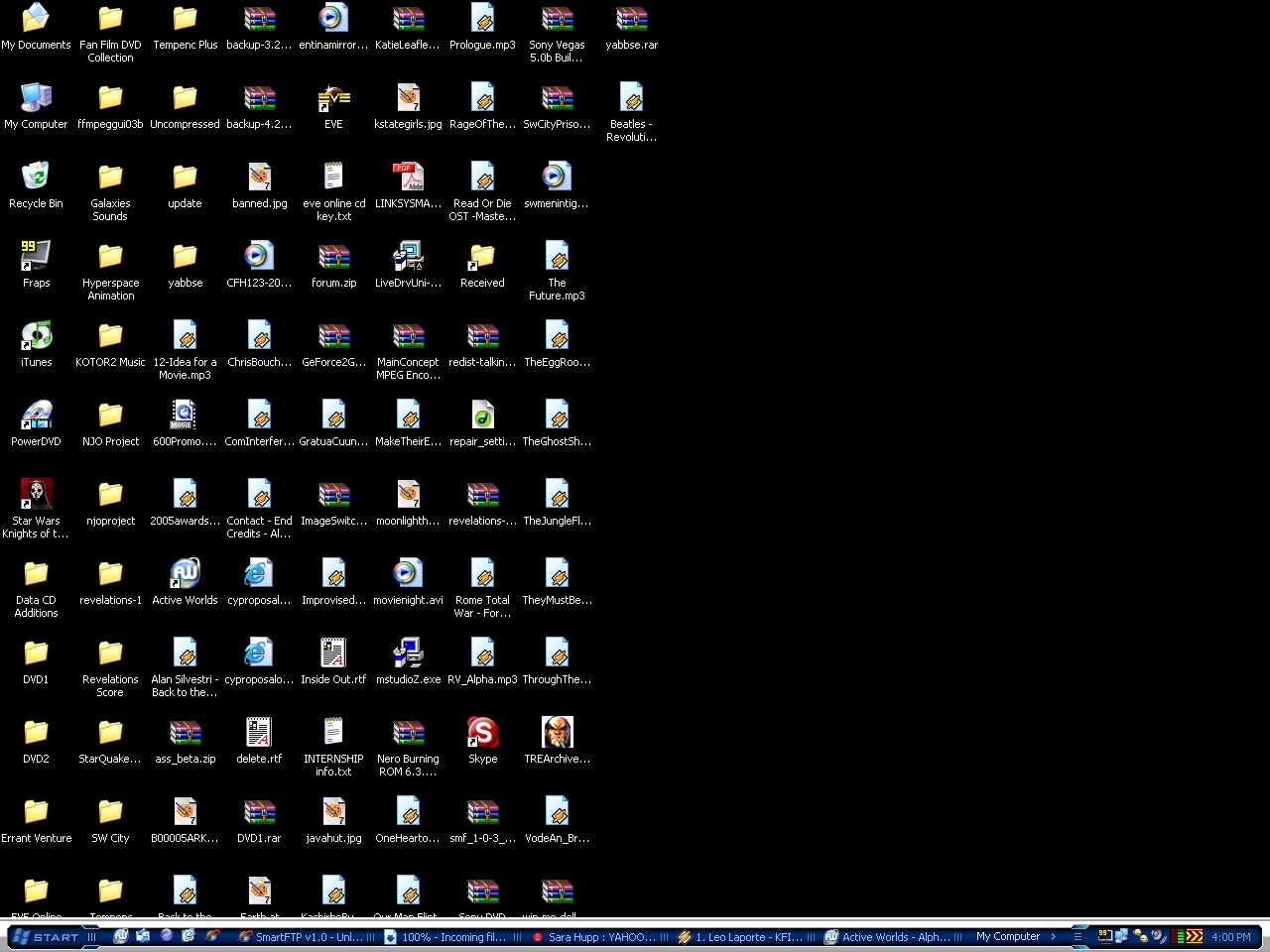
Task: Switch to the SmartFTP v1.0 window
Action: click(303, 936)
